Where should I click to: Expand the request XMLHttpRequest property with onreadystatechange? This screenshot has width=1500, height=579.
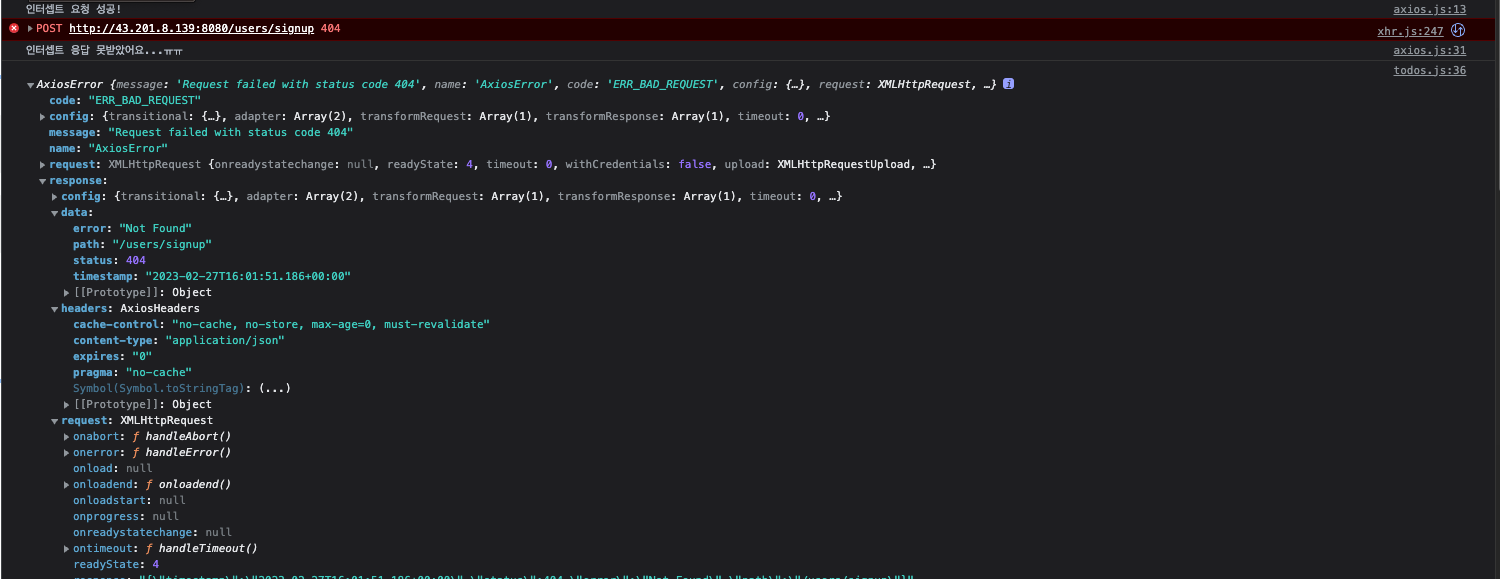(42, 165)
